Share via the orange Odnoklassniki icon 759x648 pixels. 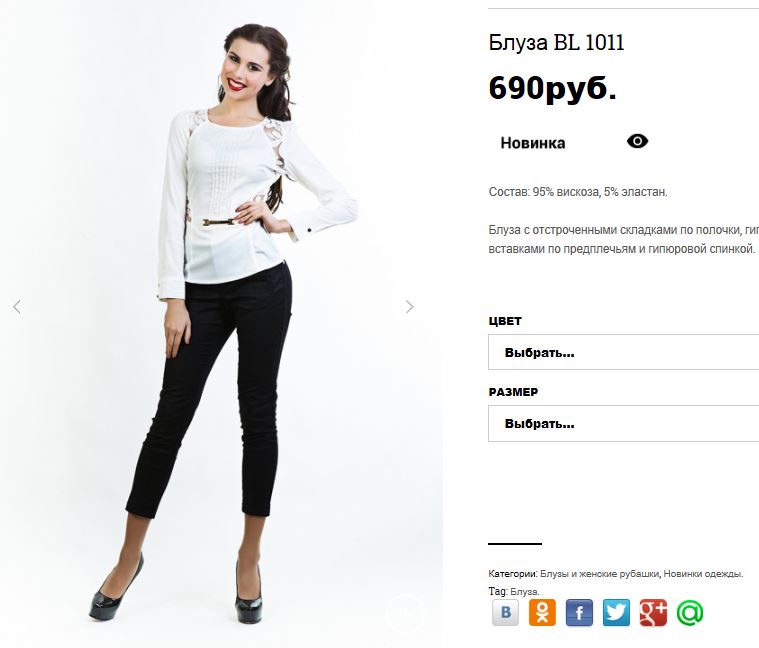coord(542,612)
